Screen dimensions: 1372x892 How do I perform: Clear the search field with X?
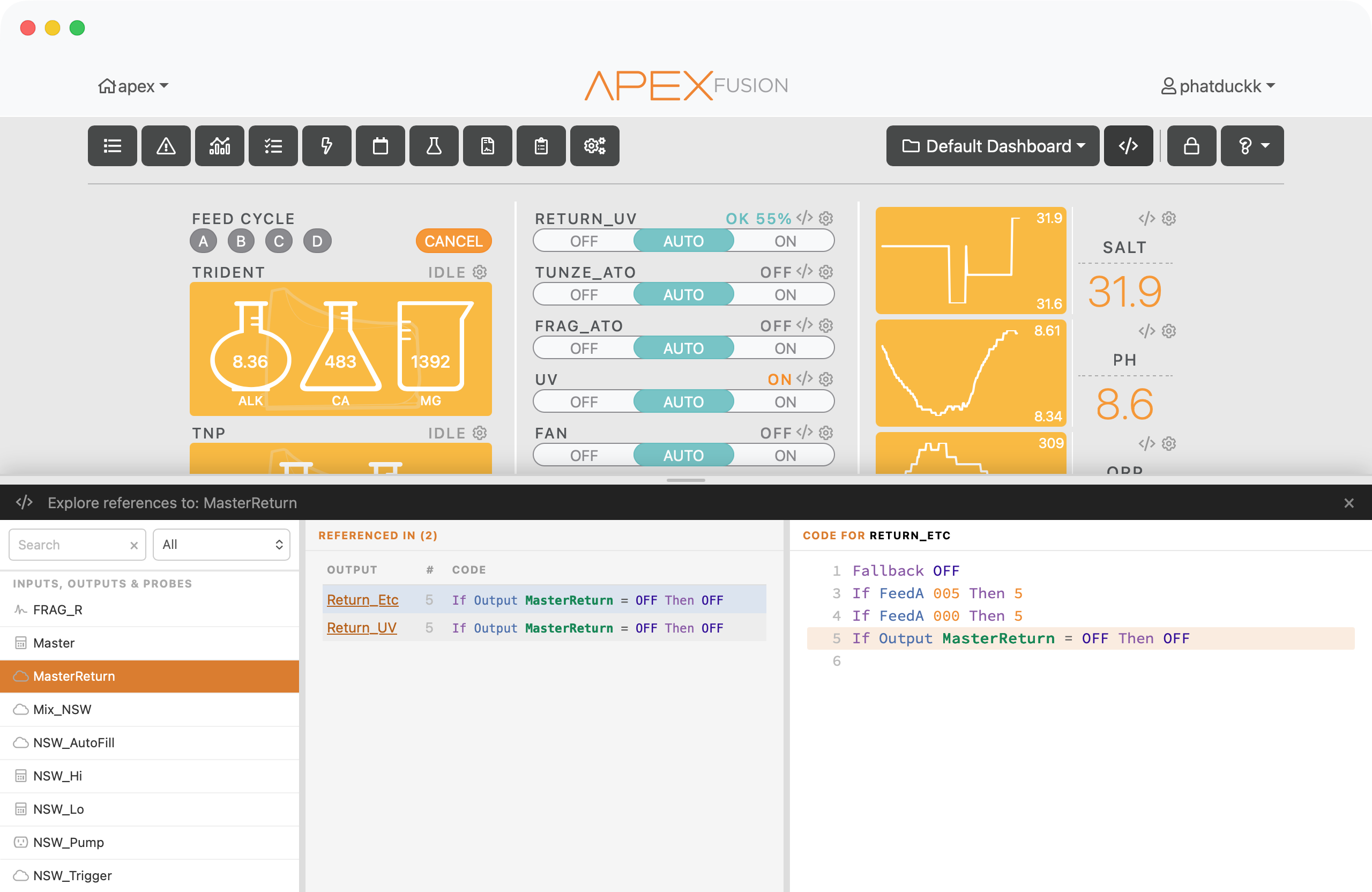click(134, 545)
